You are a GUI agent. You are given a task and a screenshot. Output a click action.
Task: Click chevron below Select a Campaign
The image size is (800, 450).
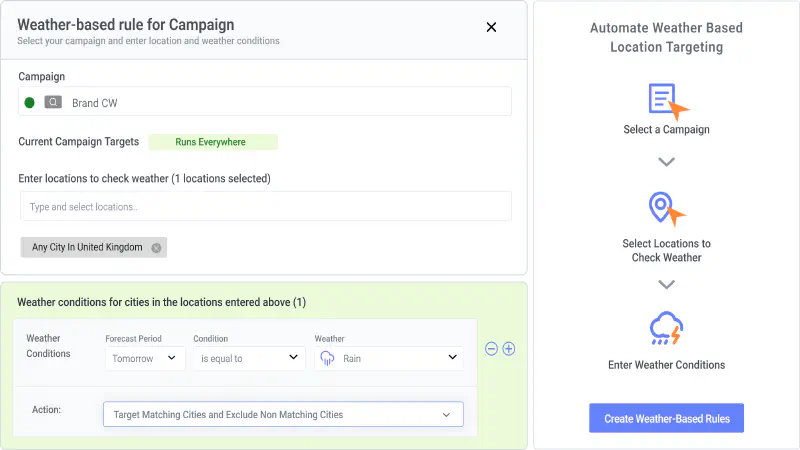point(666,162)
